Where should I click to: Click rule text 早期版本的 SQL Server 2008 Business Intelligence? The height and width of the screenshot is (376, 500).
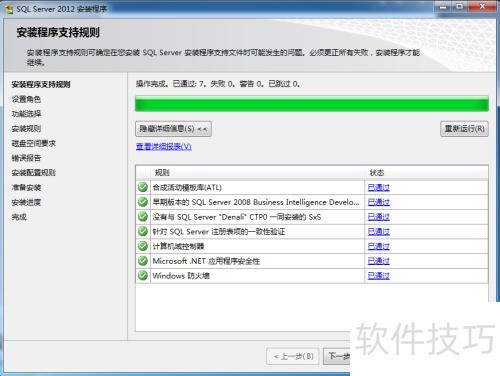coord(256,202)
